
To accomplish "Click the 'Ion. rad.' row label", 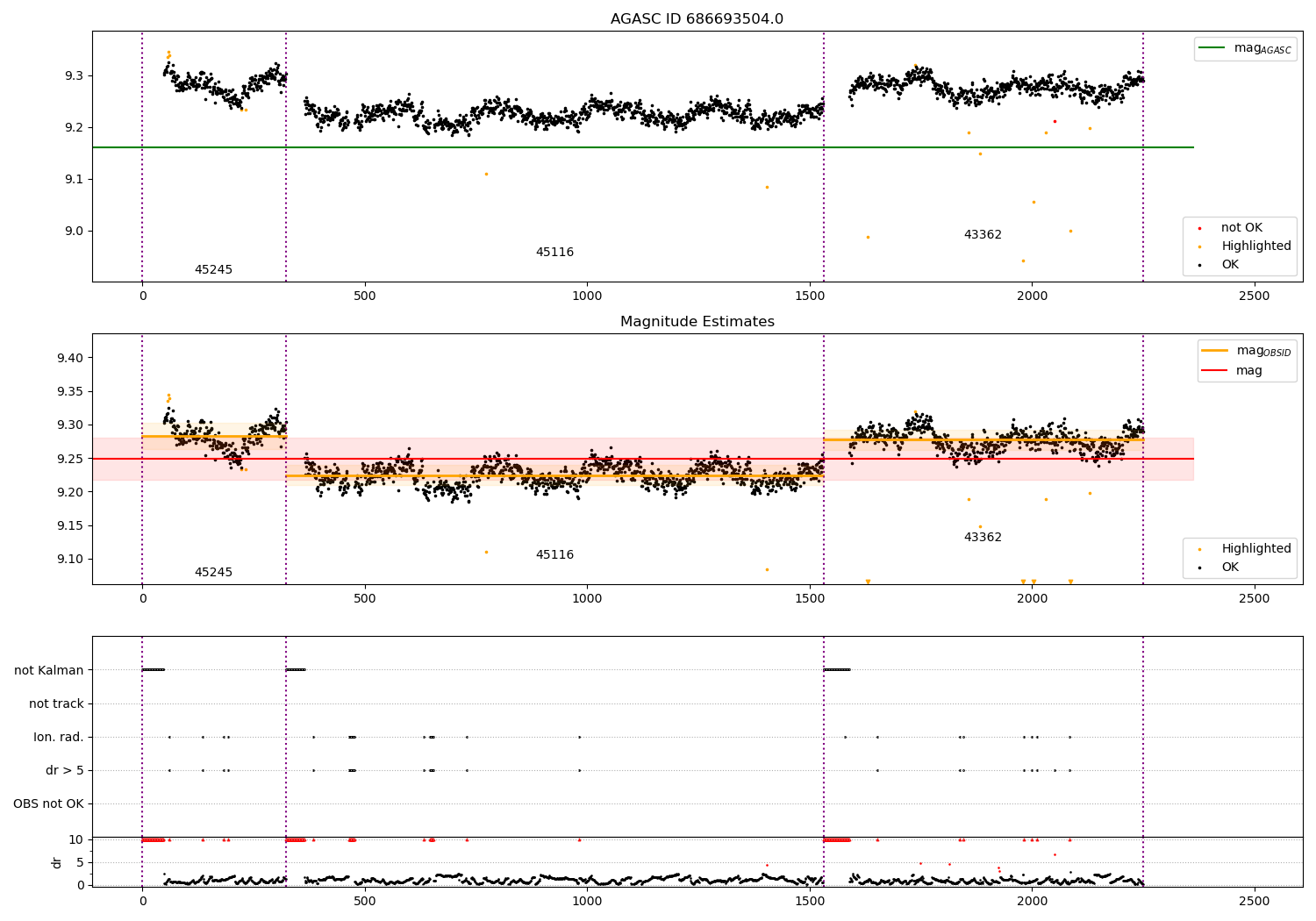I will pos(59,737).
